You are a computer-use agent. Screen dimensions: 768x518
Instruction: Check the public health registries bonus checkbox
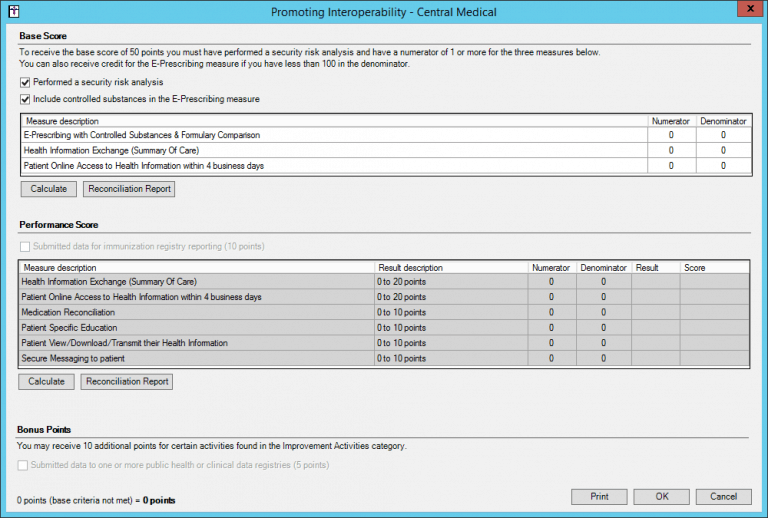pyautogui.click(x=25, y=465)
